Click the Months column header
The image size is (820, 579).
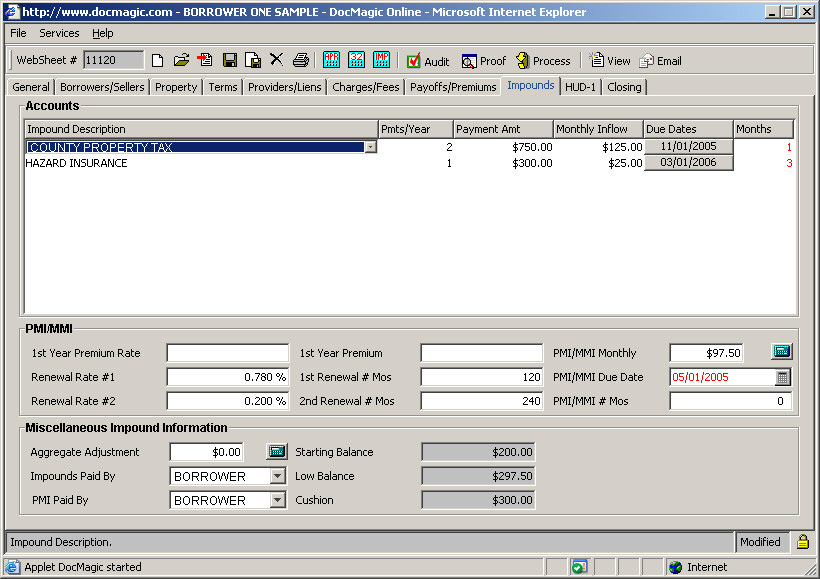coord(764,129)
